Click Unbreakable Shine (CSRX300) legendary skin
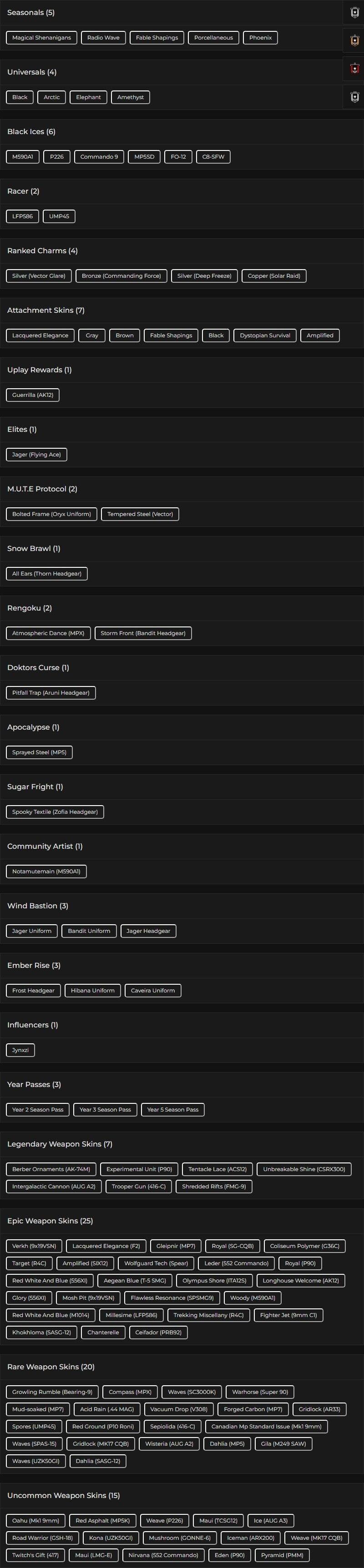364x1568 pixels. point(304,1169)
